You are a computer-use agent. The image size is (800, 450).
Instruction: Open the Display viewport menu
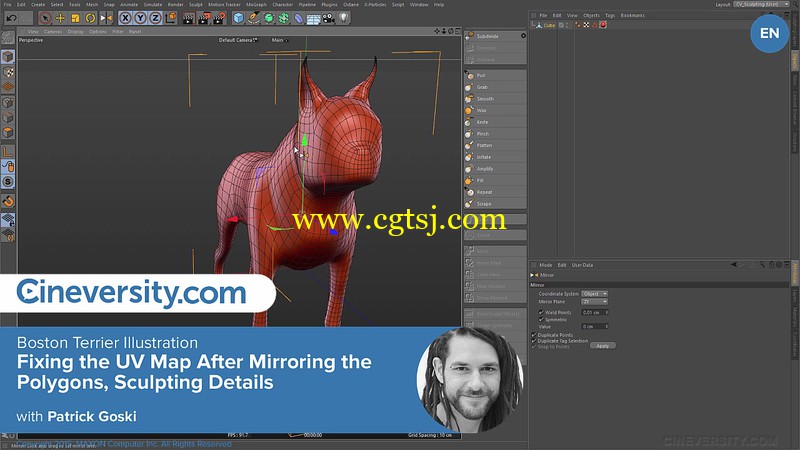pos(76,32)
